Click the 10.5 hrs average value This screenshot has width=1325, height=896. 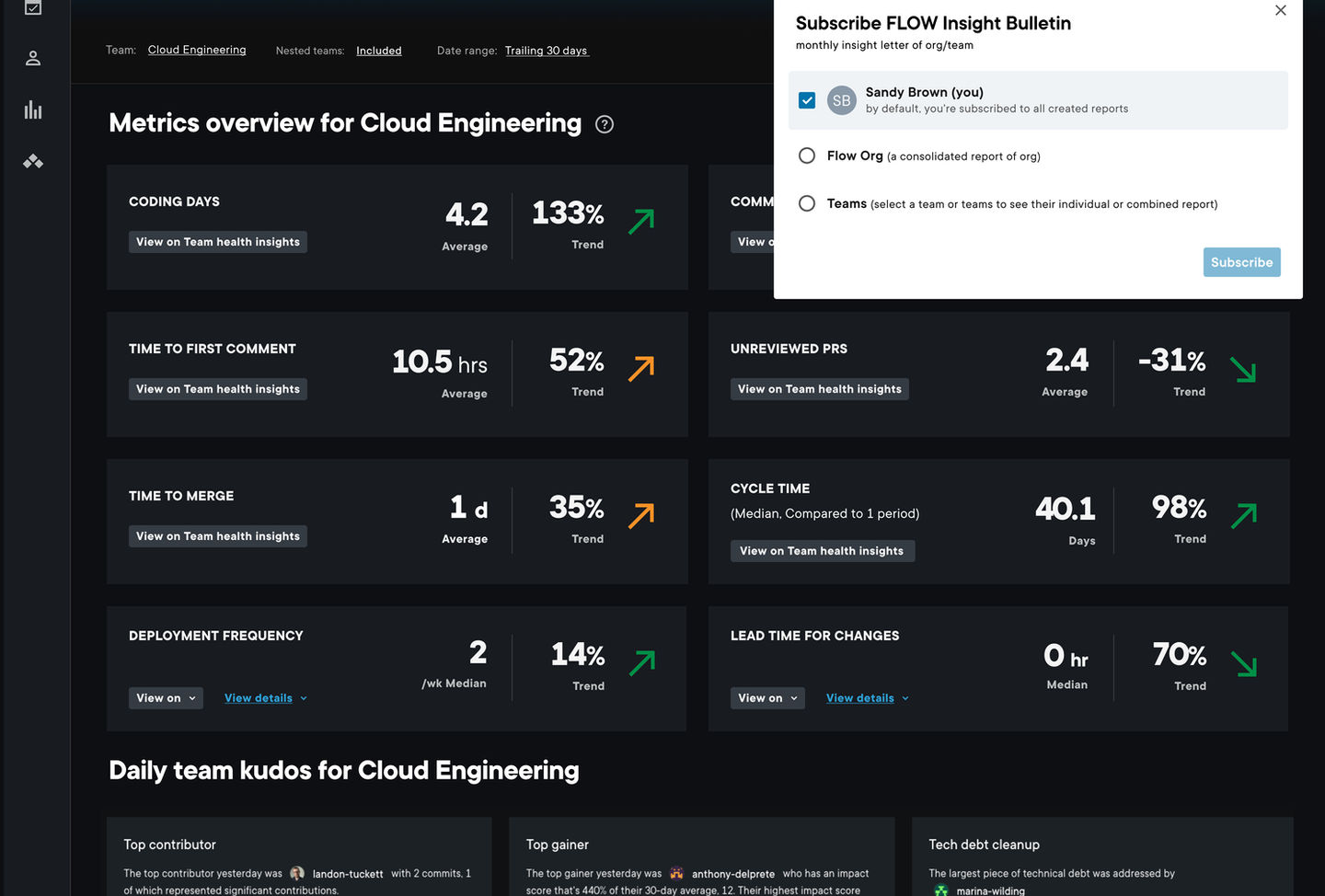pyautogui.click(x=440, y=362)
